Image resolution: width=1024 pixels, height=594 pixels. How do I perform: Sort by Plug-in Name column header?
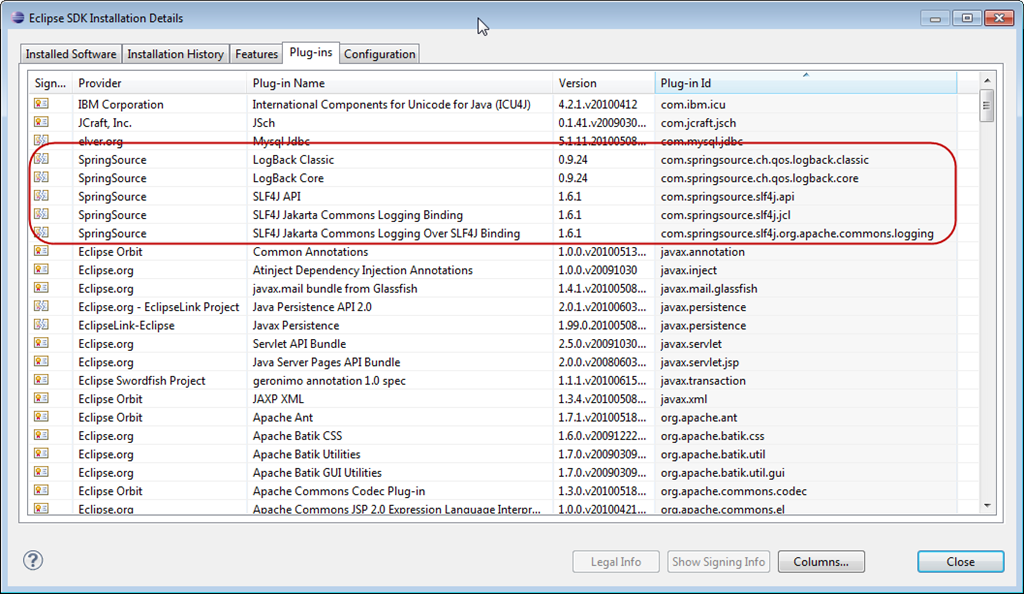click(400, 83)
